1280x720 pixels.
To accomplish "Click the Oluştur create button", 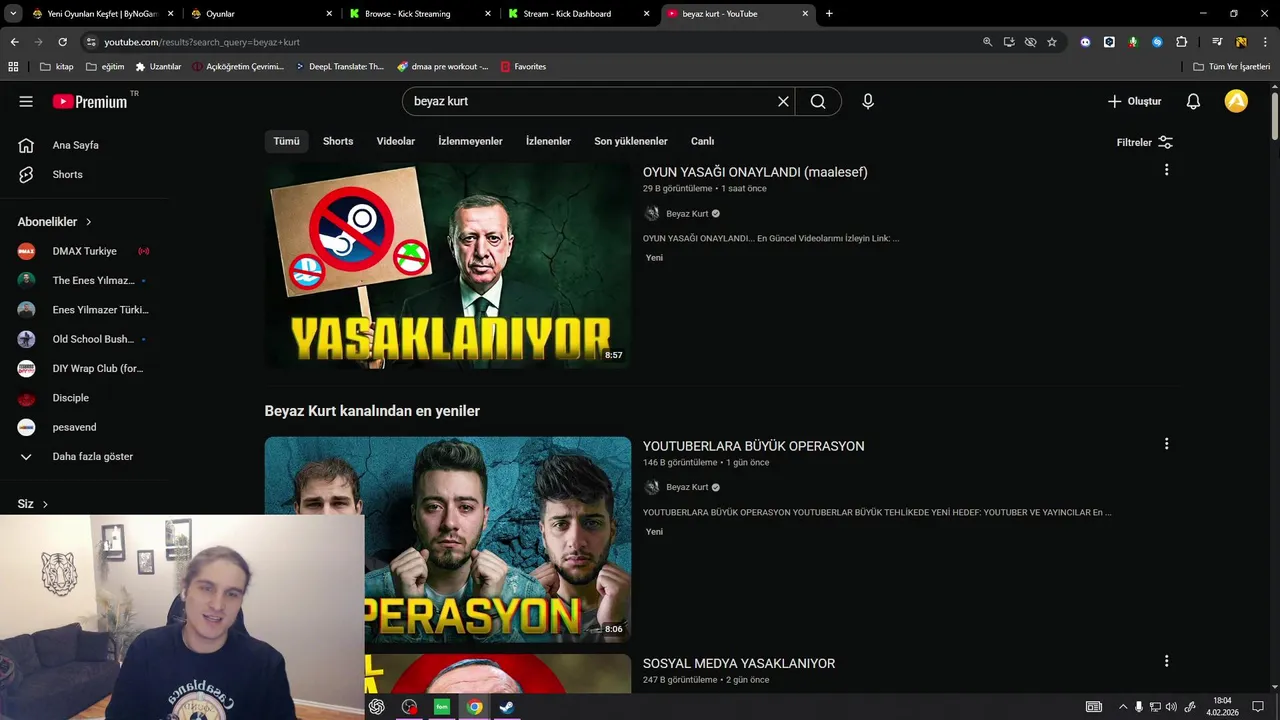I will point(1134,101).
